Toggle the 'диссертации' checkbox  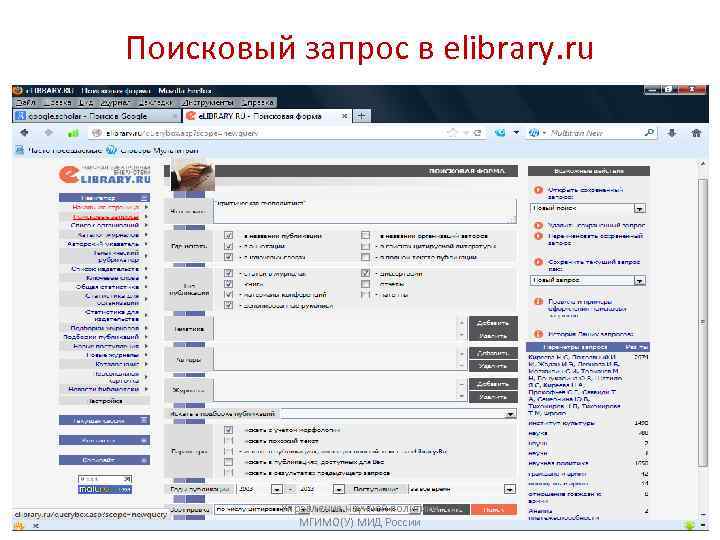365,273
